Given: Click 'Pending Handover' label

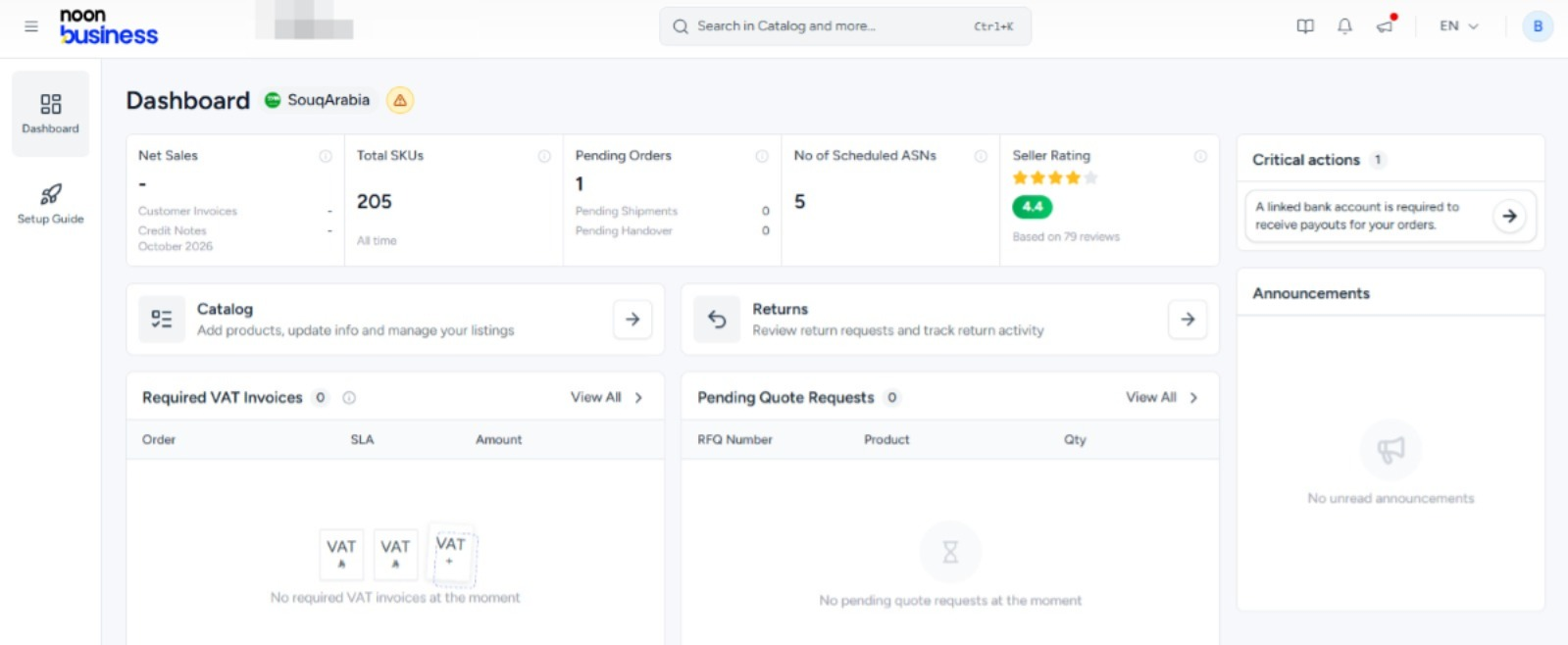Looking at the screenshot, I should [x=624, y=230].
